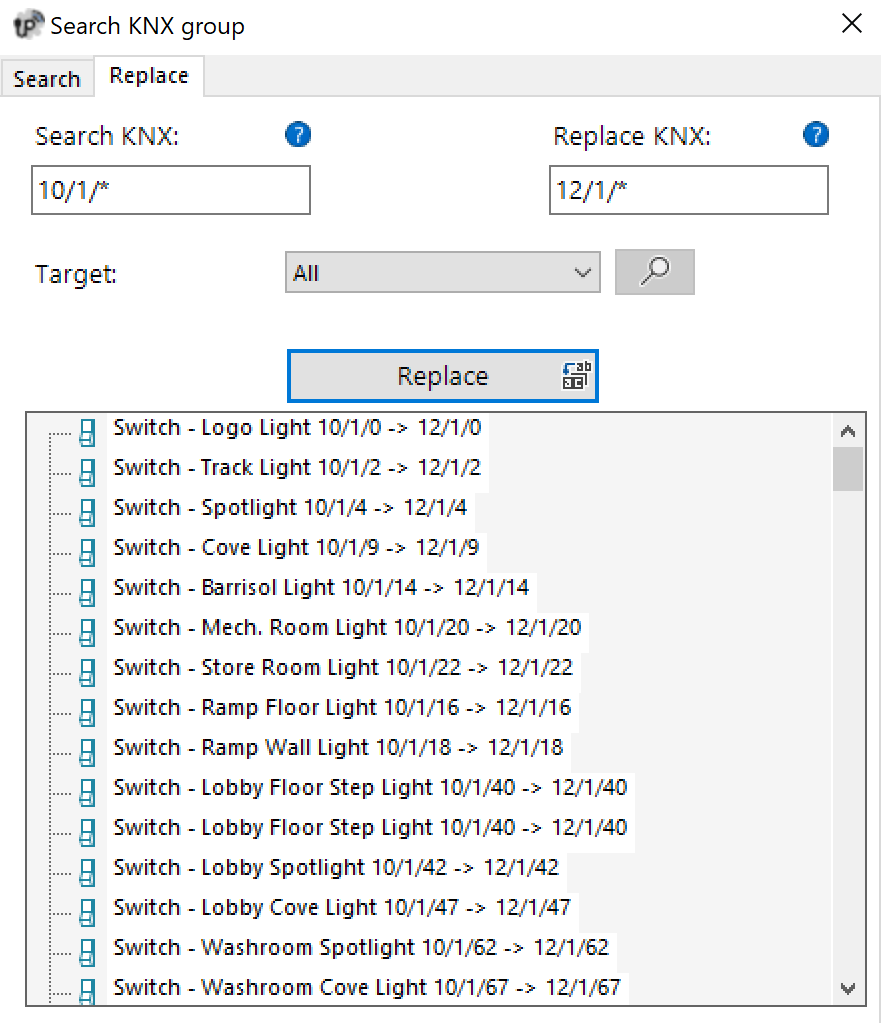Switch to the Search tab
Viewport: 881px width, 1023px height.
coord(47,79)
